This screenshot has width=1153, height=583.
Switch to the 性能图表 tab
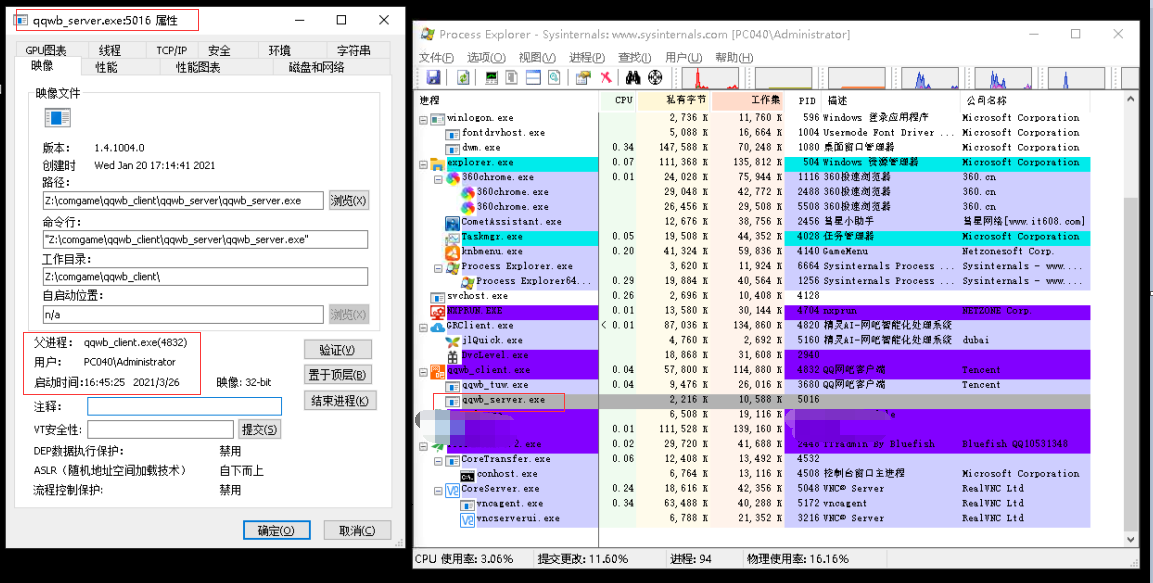click(x=198, y=67)
